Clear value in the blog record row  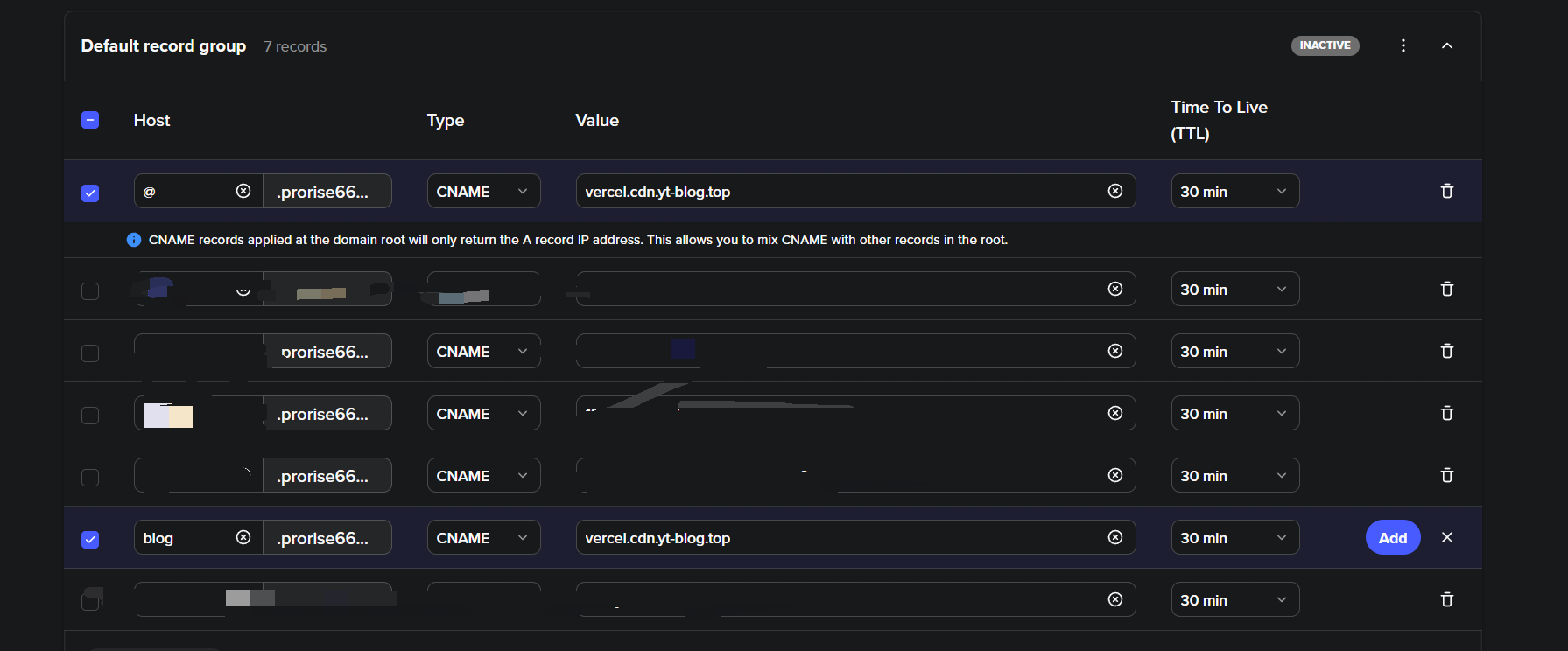point(1114,537)
